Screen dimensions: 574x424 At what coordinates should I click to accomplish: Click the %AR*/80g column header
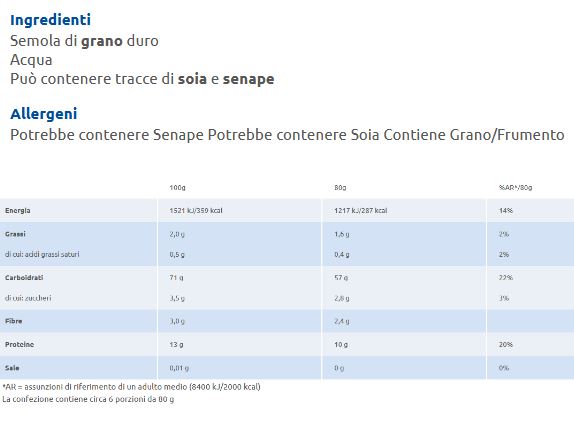point(515,187)
